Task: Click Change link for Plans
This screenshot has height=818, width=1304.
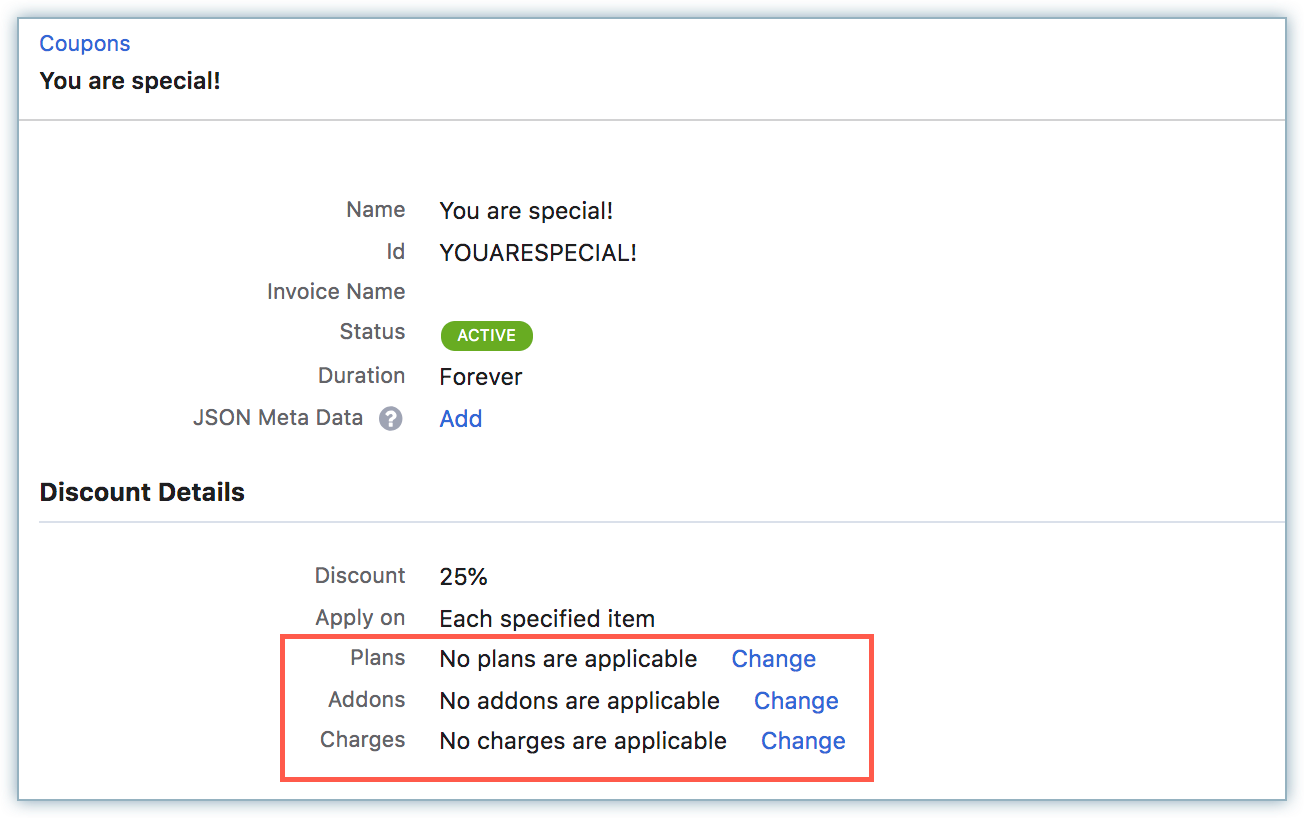Action: coord(773,659)
